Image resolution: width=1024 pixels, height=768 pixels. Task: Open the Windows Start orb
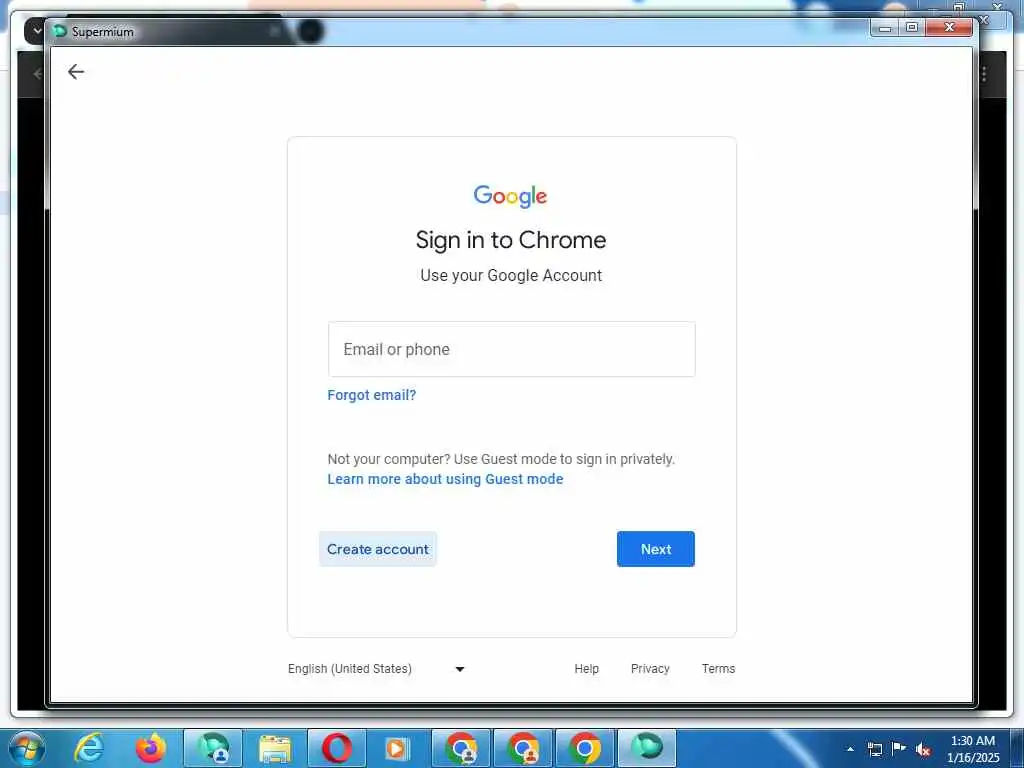pos(27,748)
